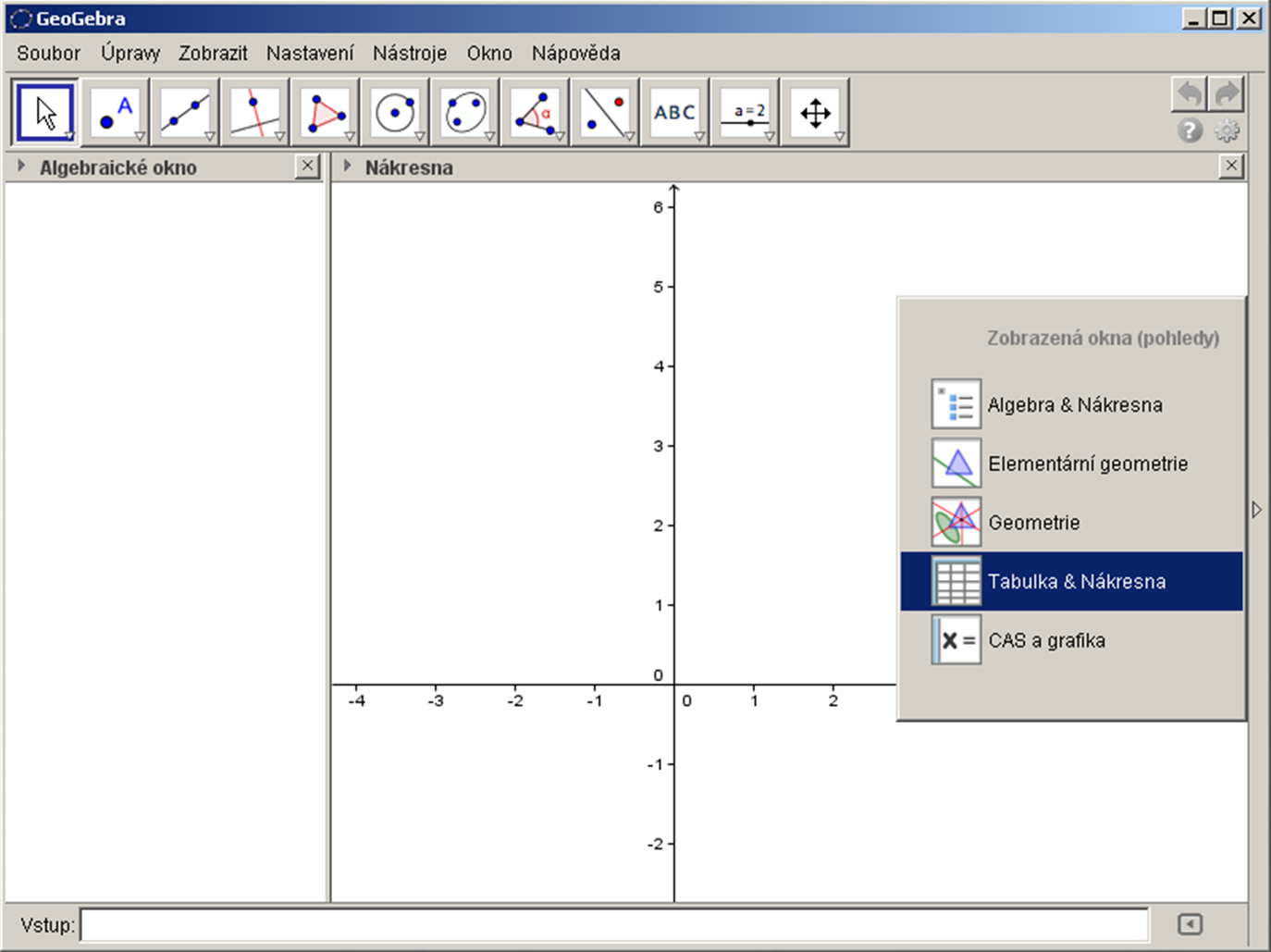The image size is (1271, 952).
Task: Select the Angle tool
Action: coord(535,113)
